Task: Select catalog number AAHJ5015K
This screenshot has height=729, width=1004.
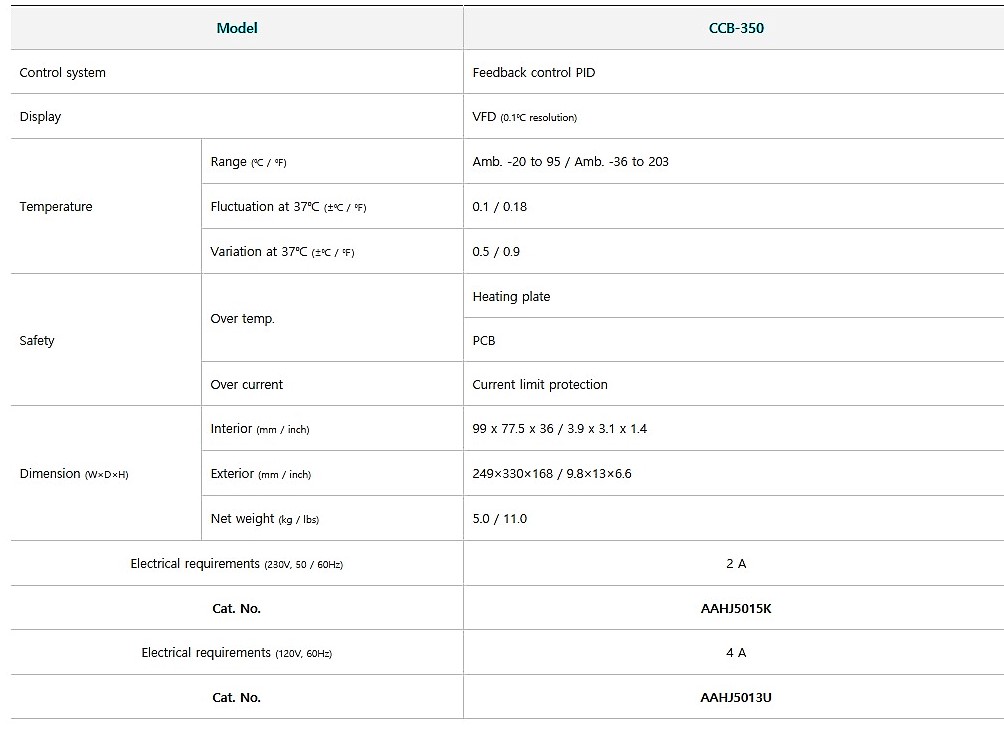Action: point(735,608)
